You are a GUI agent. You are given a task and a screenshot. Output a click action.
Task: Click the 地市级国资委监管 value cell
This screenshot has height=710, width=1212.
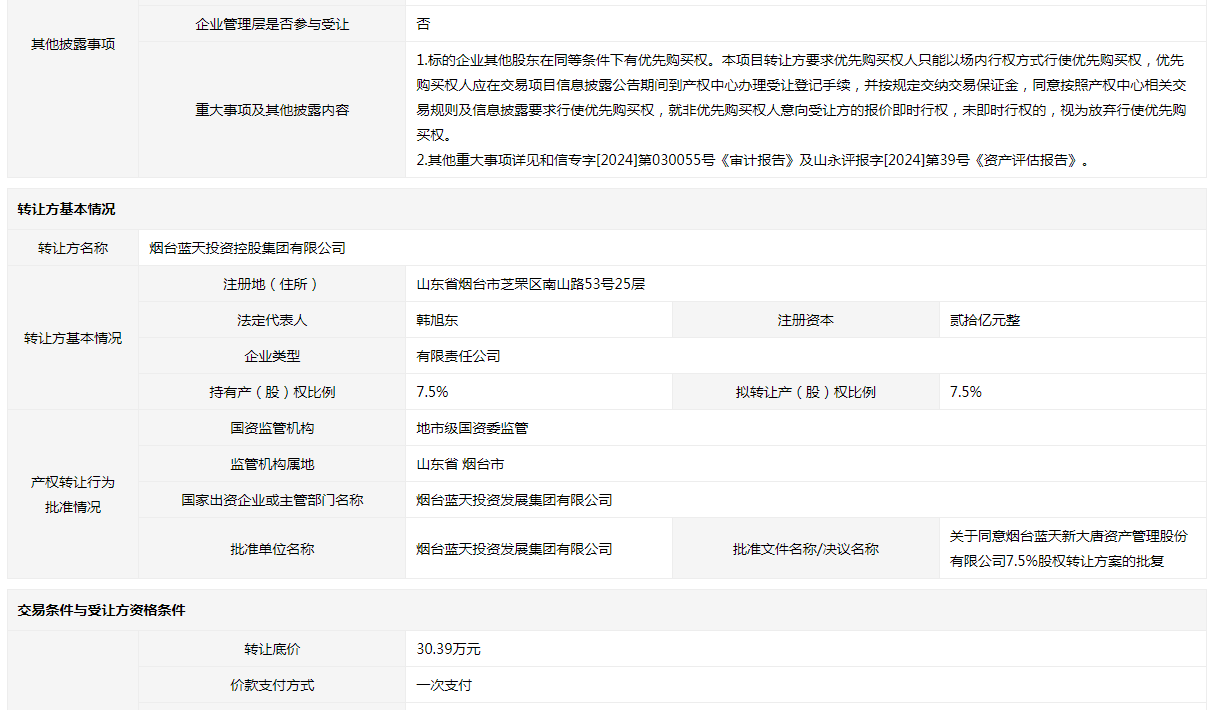tap(473, 428)
